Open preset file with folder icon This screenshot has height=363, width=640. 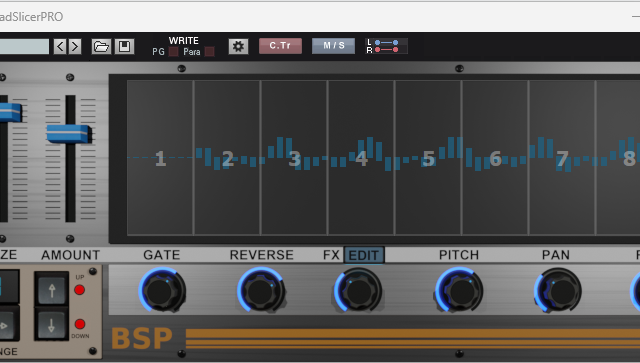[101, 47]
